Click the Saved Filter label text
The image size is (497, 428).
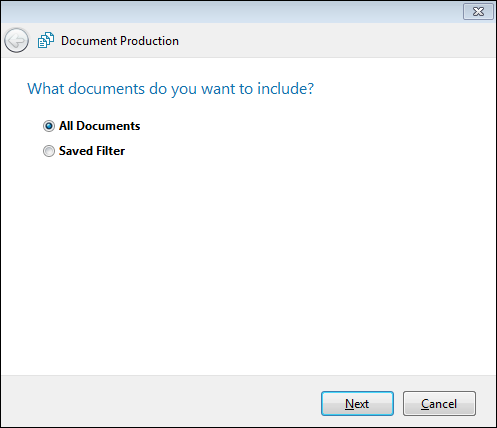(92, 151)
